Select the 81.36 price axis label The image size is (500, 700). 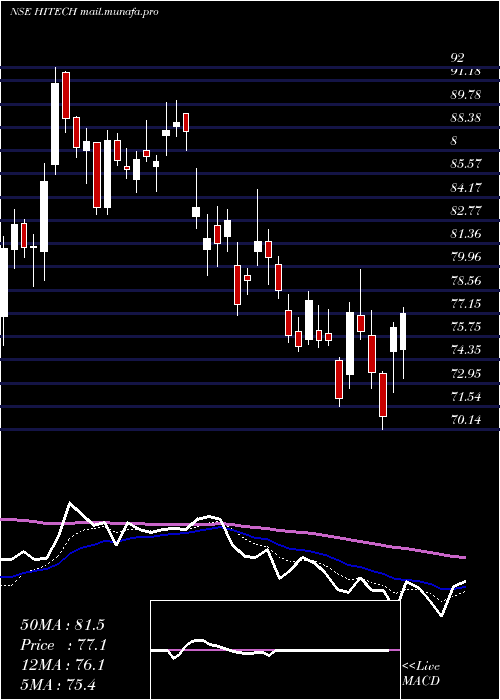click(x=466, y=233)
